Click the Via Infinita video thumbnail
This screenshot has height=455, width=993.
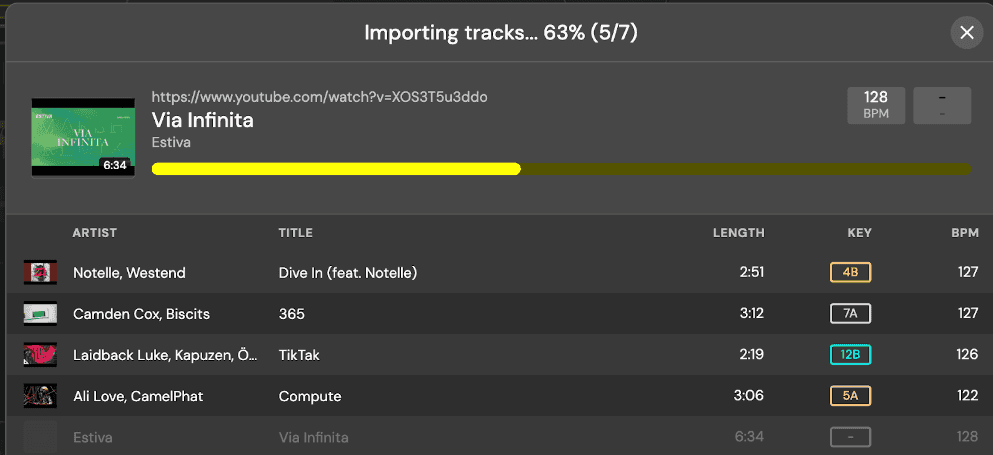[83, 137]
